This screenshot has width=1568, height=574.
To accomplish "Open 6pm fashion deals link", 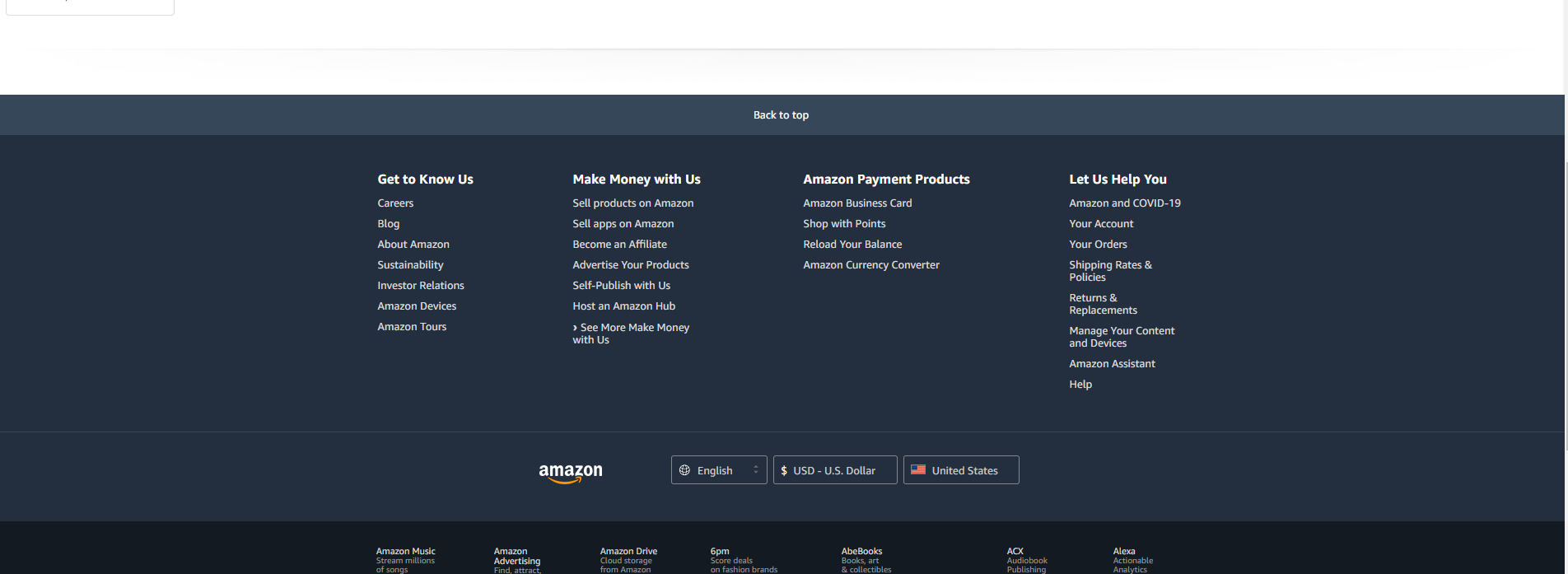I will (744, 560).
